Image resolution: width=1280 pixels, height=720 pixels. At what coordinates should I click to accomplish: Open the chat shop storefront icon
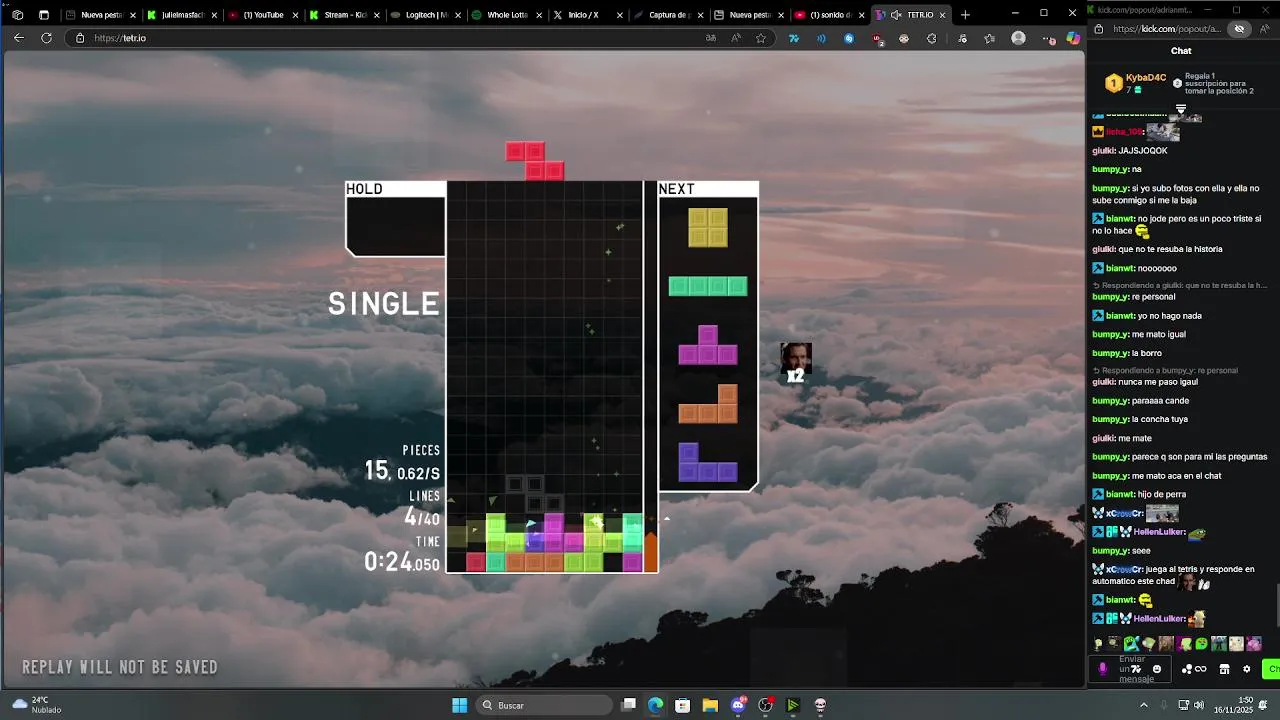(x=1224, y=669)
